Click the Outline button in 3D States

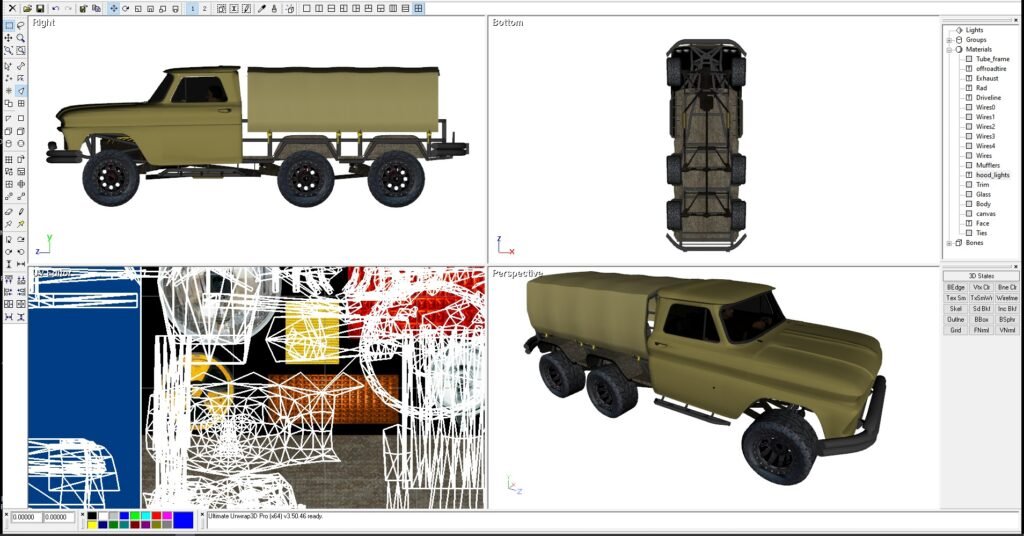pyautogui.click(x=955, y=319)
